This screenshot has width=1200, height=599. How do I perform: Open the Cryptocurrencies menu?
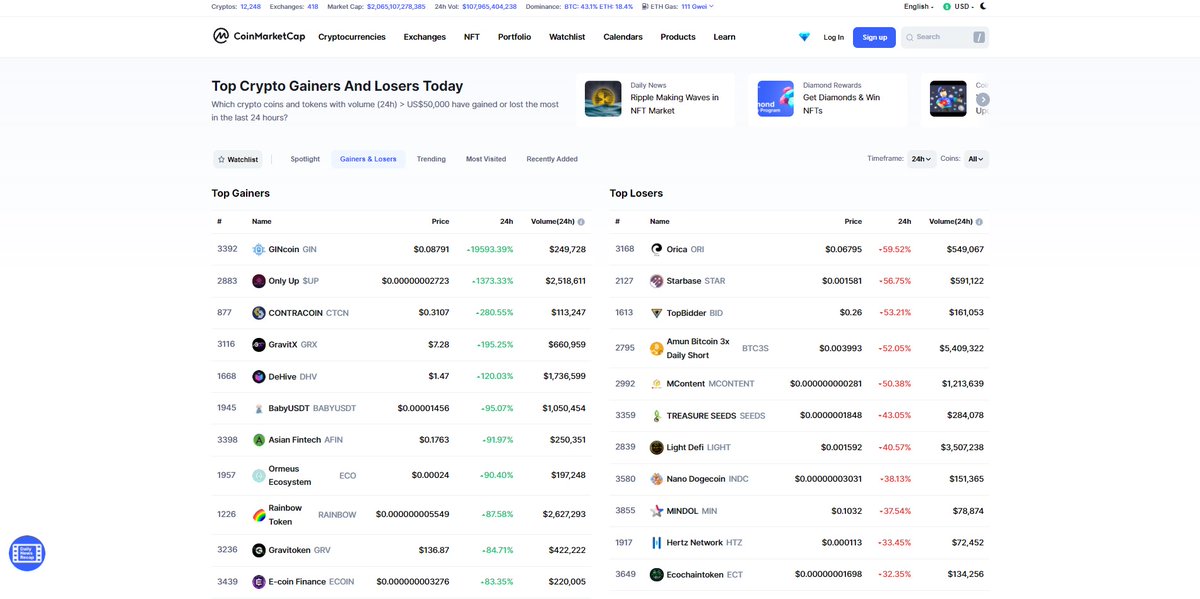pos(352,37)
